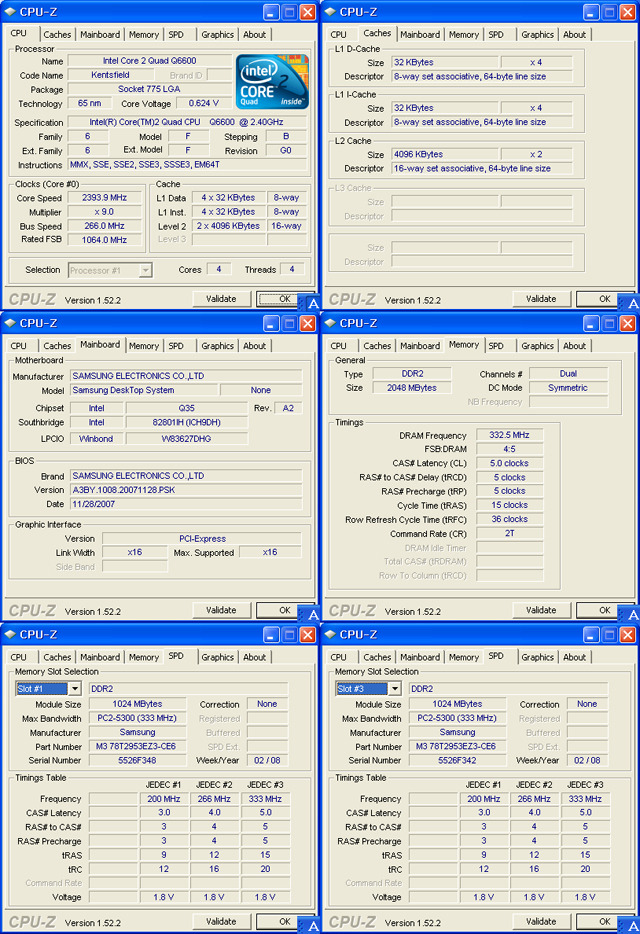Open Graphics tab in Processor window
The width and height of the screenshot is (640, 934).
click(218, 35)
